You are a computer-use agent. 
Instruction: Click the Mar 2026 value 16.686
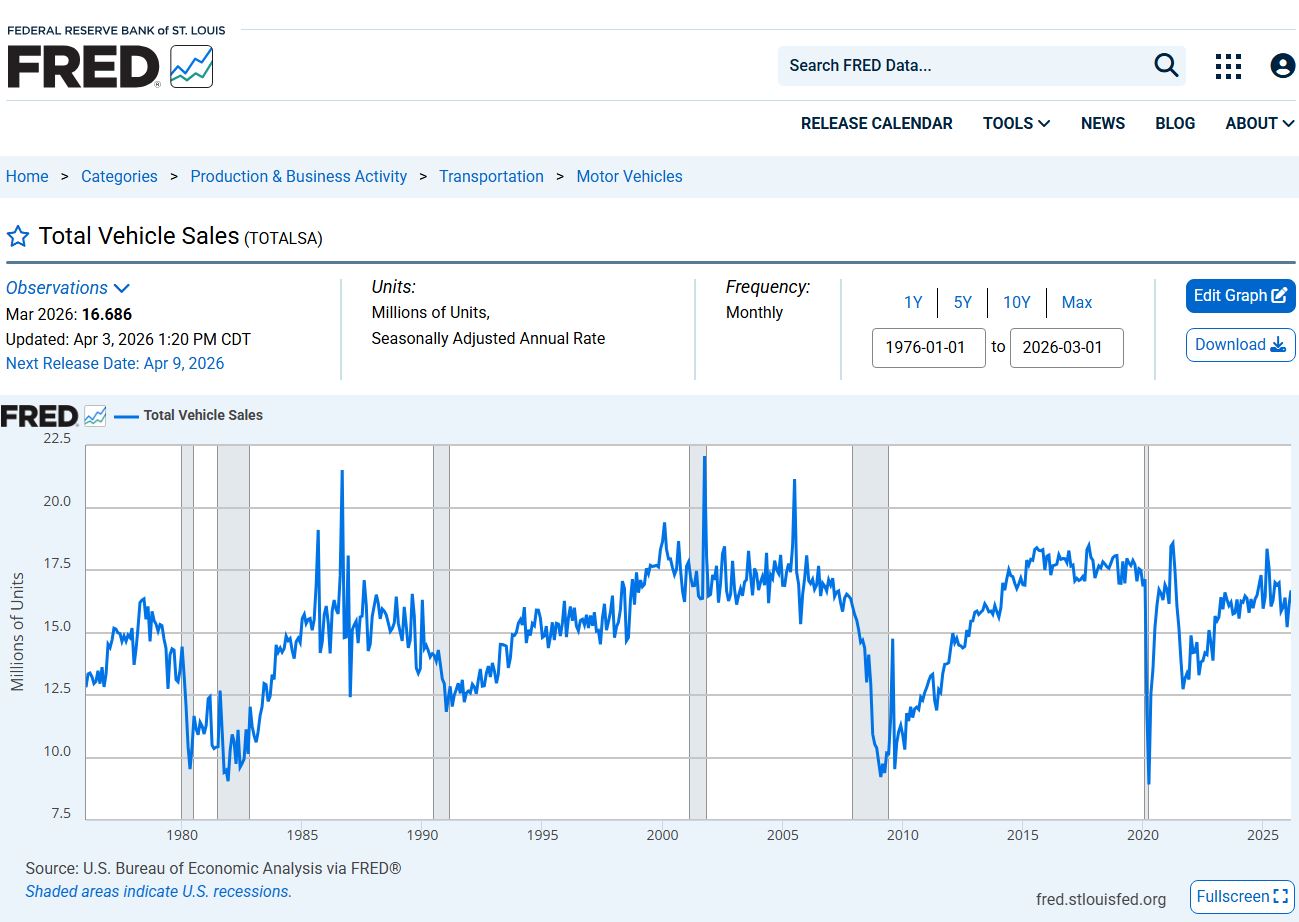107,314
